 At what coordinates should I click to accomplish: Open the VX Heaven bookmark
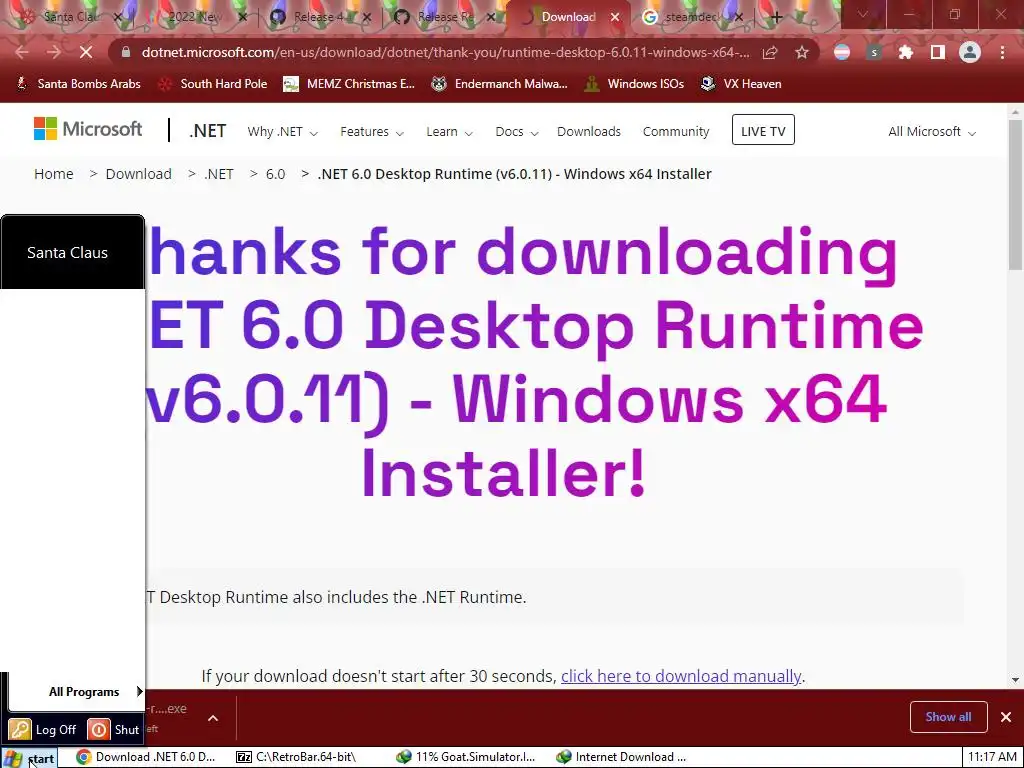coord(741,84)
